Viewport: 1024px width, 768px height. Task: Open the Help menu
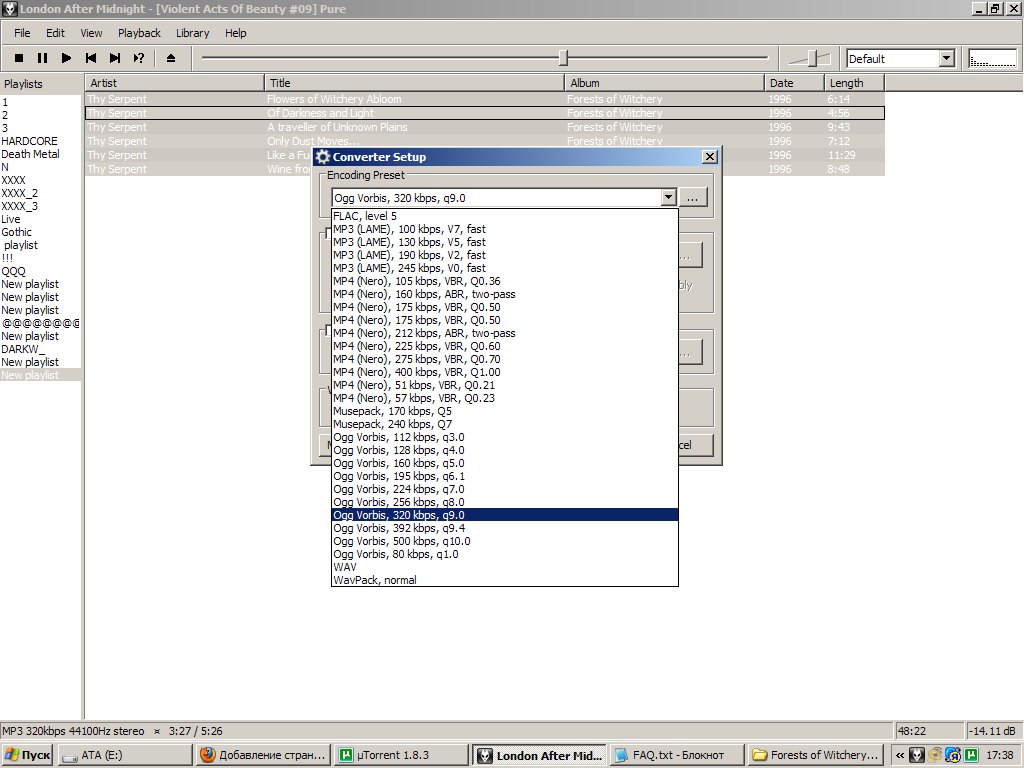(236, 33)
